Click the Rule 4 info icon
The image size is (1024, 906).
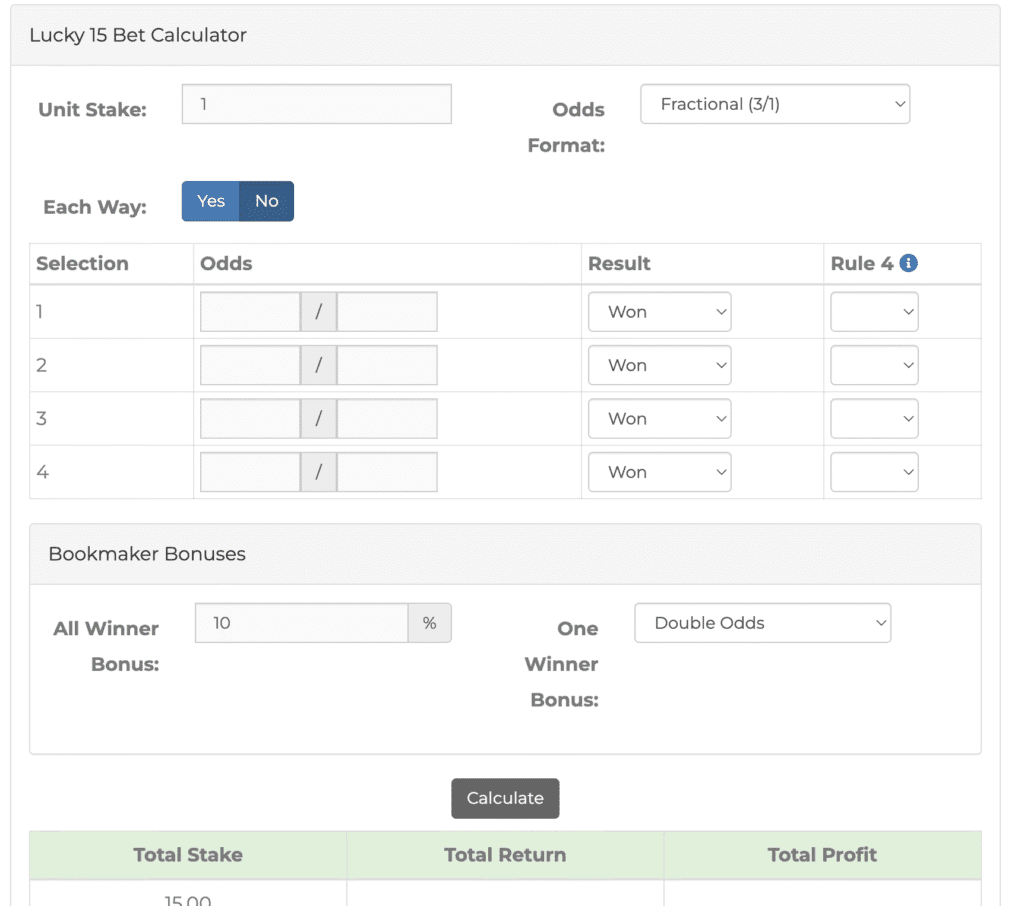pyautogui.click(x=908, y=263)
